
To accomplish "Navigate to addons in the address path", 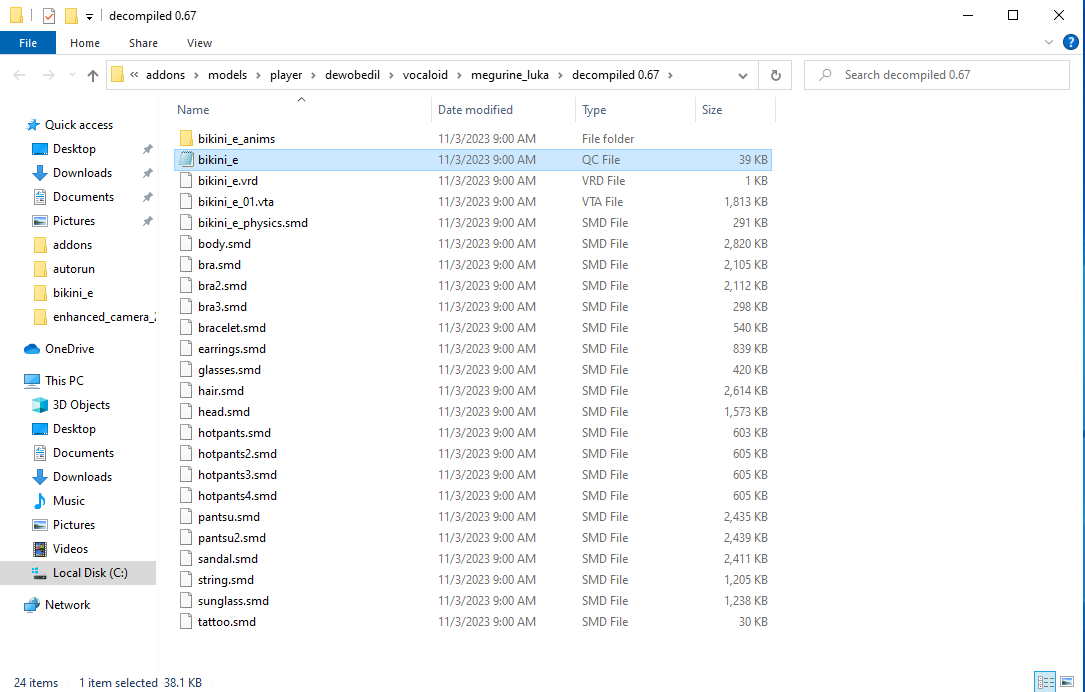I will coord(165,75).
